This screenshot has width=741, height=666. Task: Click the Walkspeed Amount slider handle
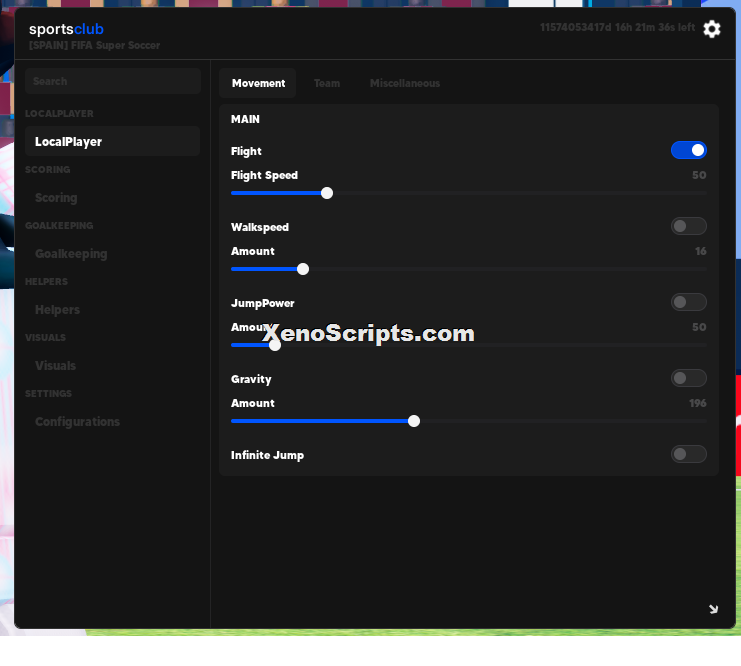pos(303,269)
